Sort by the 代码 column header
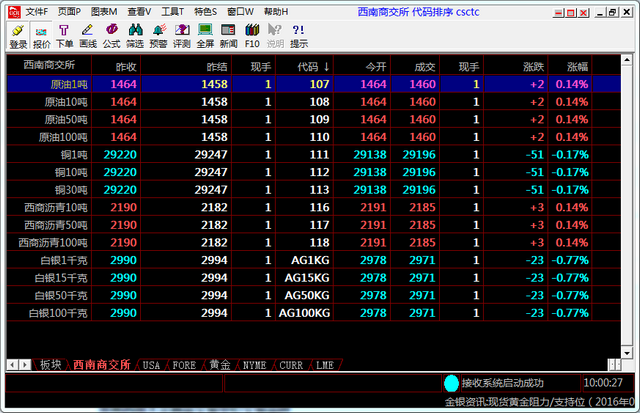This screenshot has height=413, width=640. (312, 66)
